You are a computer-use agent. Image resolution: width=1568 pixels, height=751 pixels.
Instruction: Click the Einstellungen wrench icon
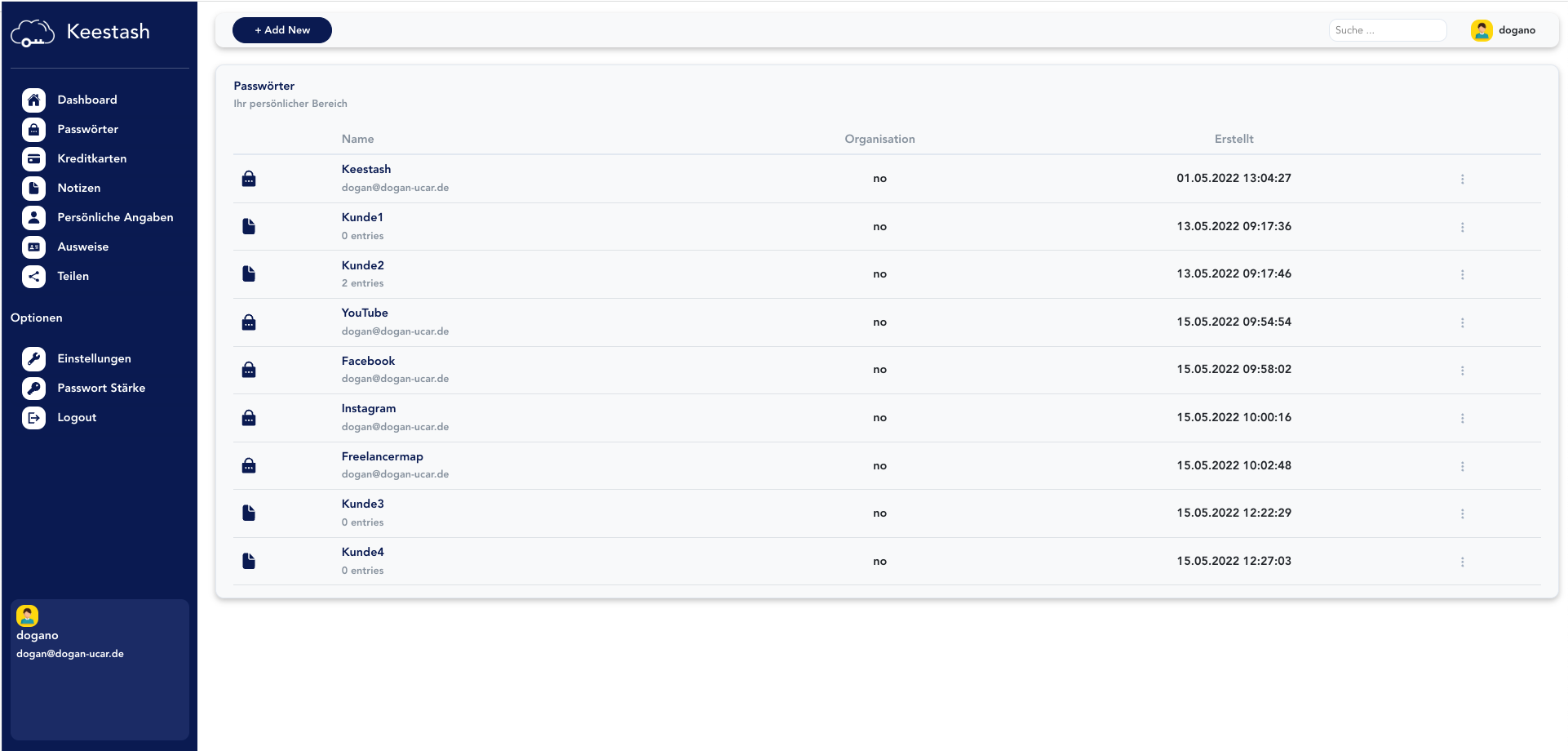pyautogui.click(x=33, y=358)
